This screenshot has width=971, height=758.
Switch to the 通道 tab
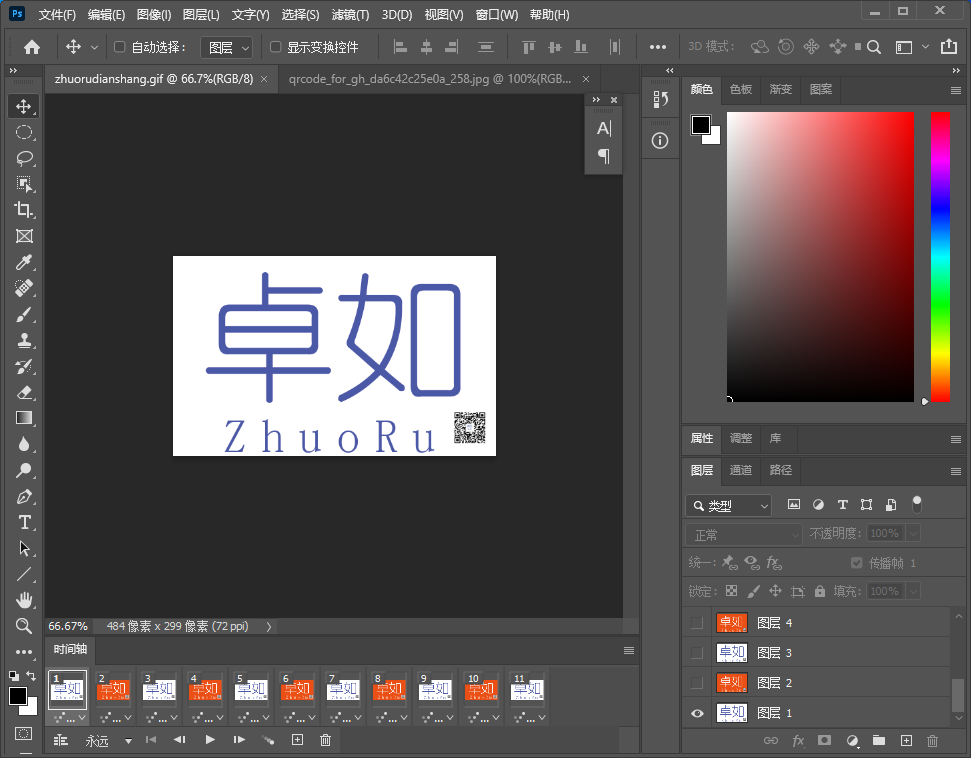[740, 470]
